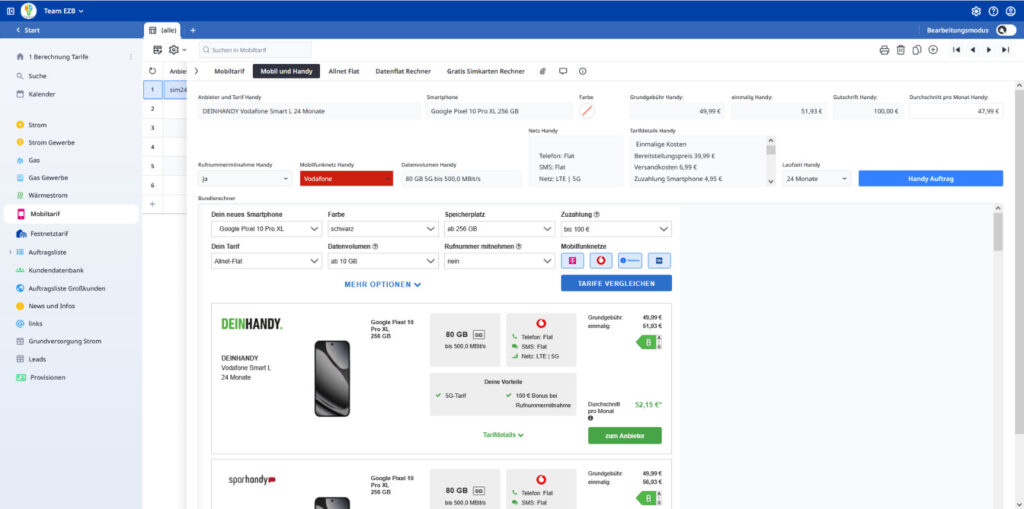Click TARIFE VERGLEICHEN button

616,283
